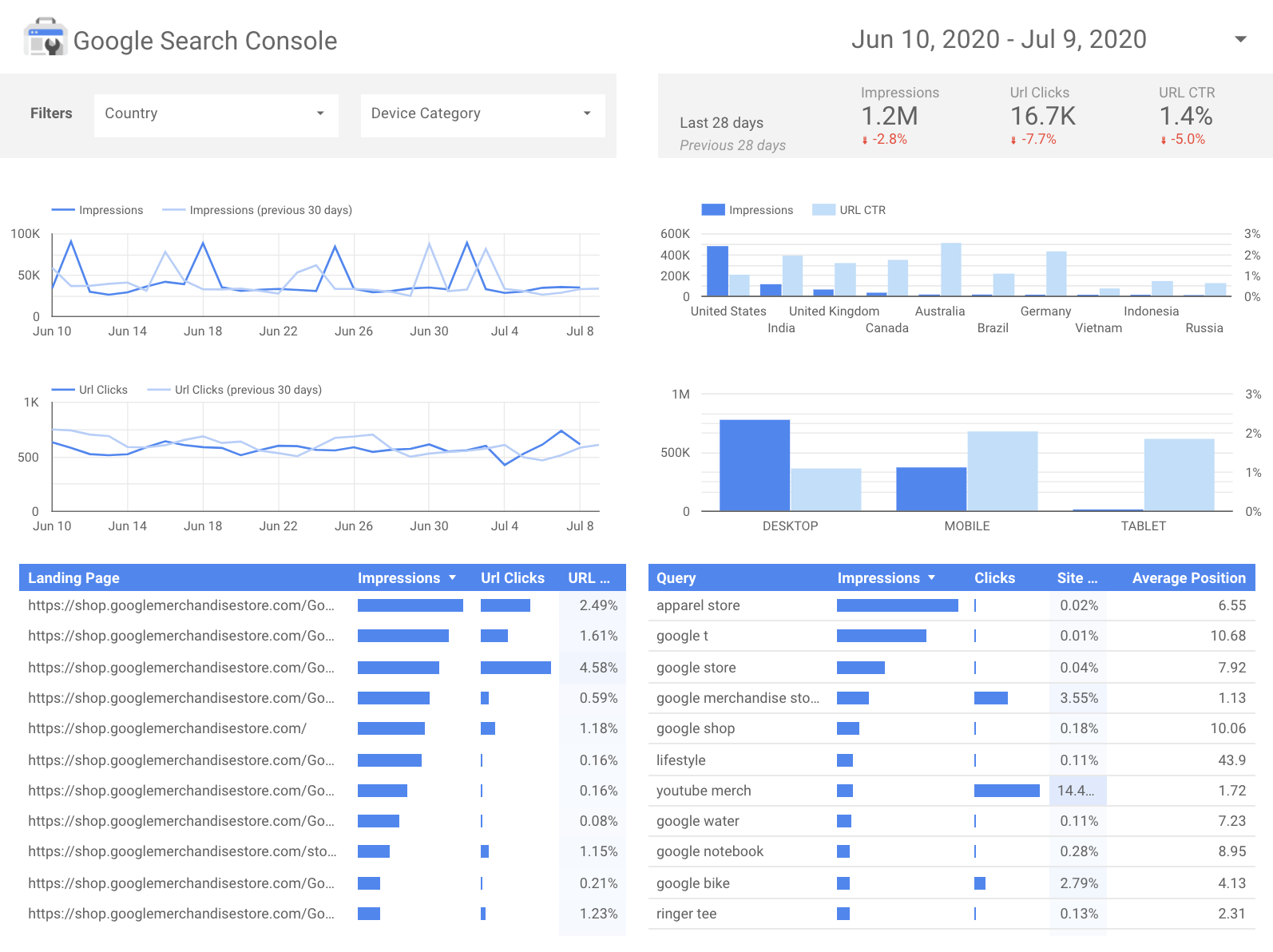
Task: Click the Impressions 1.2M scorecard
Action: point(900,115)
